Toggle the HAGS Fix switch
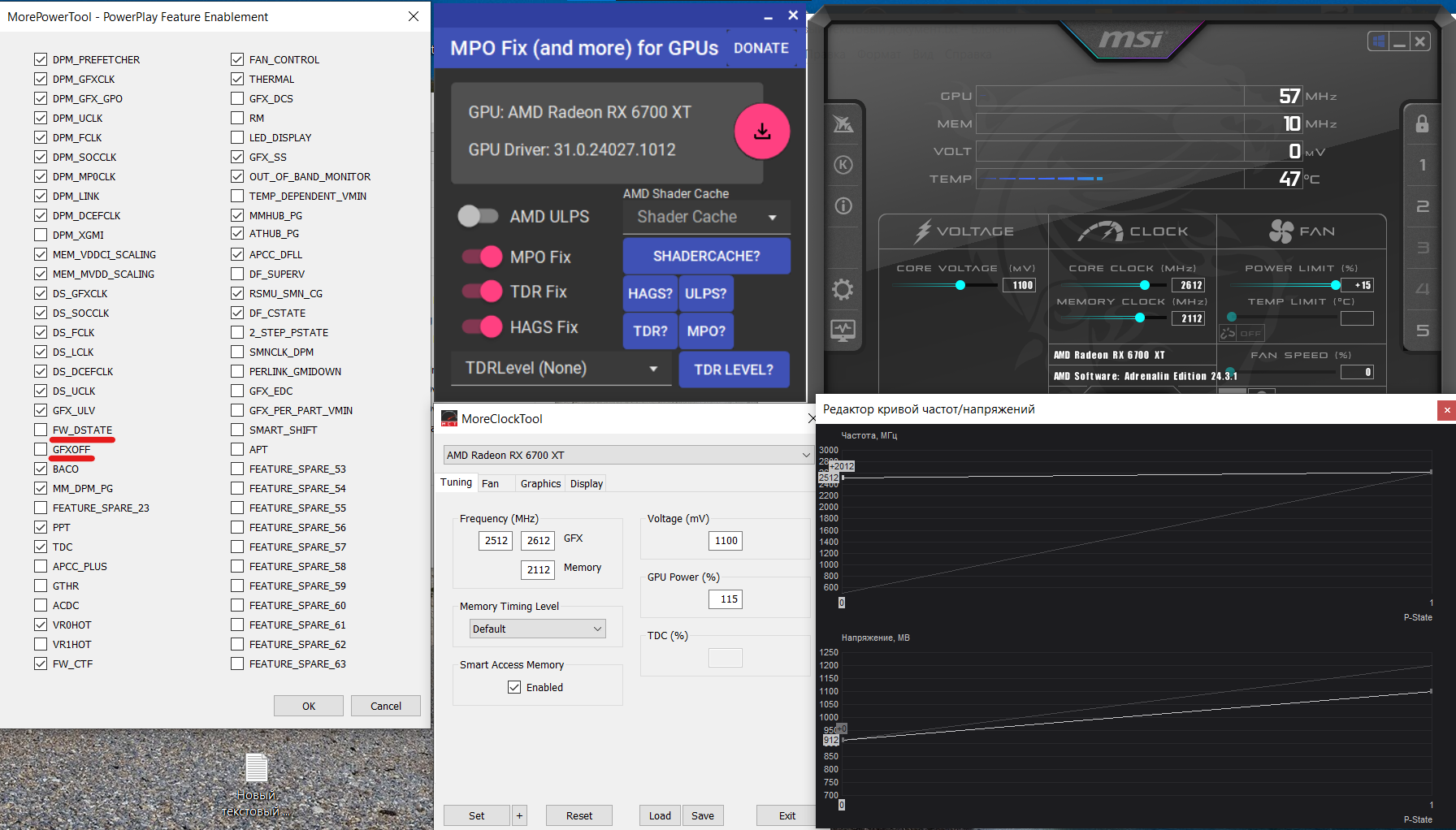 pyautogui.click(x=483, y=326)
